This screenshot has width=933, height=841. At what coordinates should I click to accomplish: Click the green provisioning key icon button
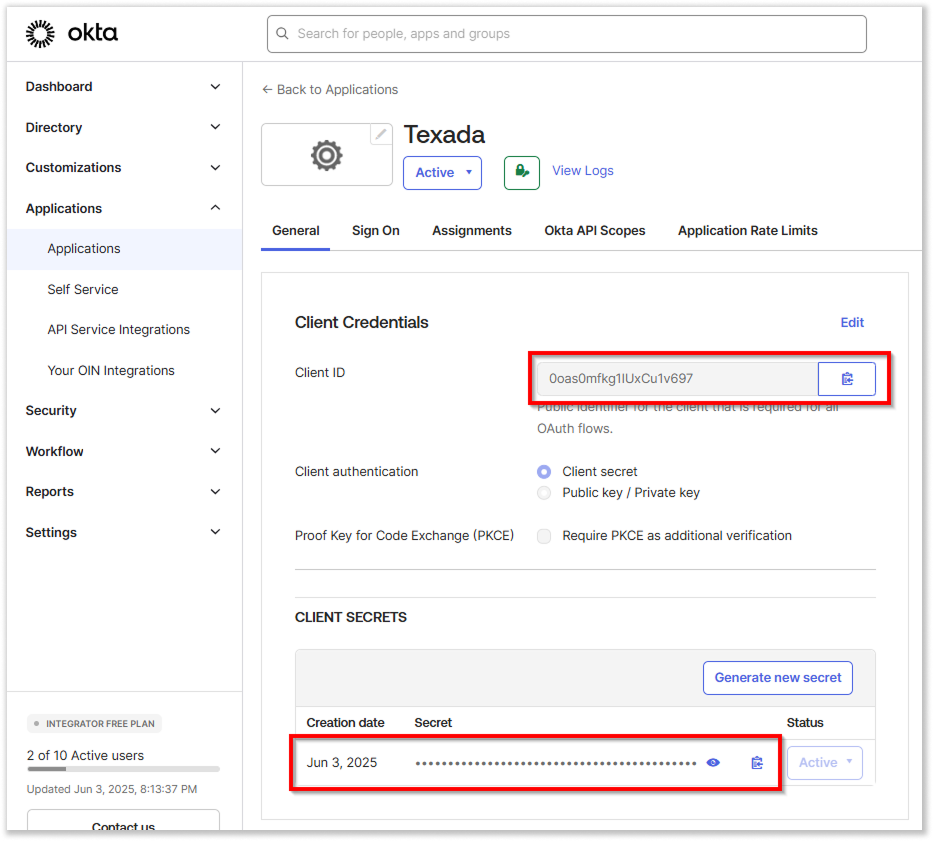pos(522,173)
